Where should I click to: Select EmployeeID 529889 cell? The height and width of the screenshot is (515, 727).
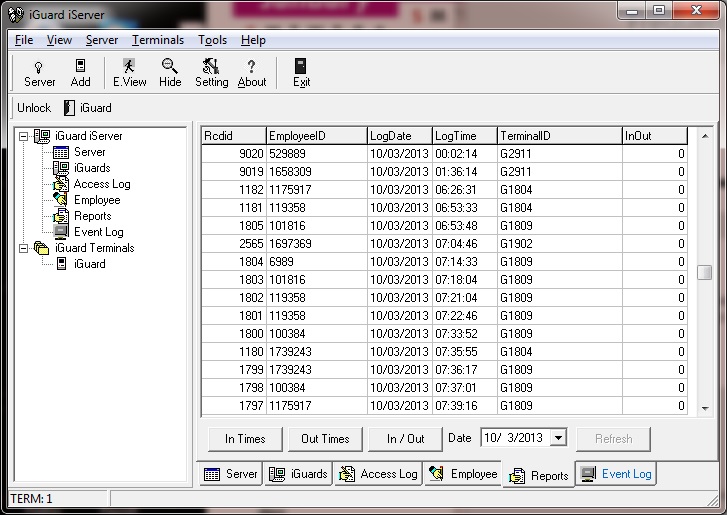[x=317, y=154]
